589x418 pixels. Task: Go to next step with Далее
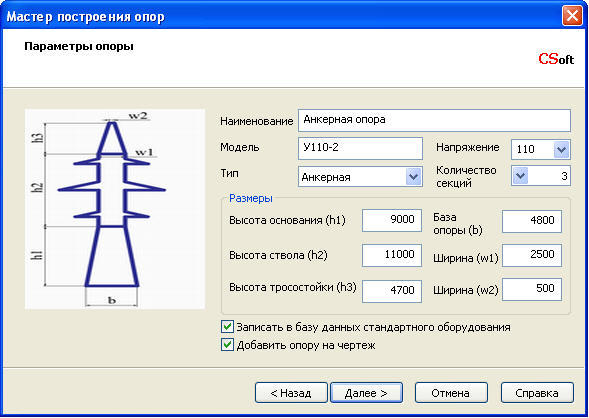(x=366, y=393)
